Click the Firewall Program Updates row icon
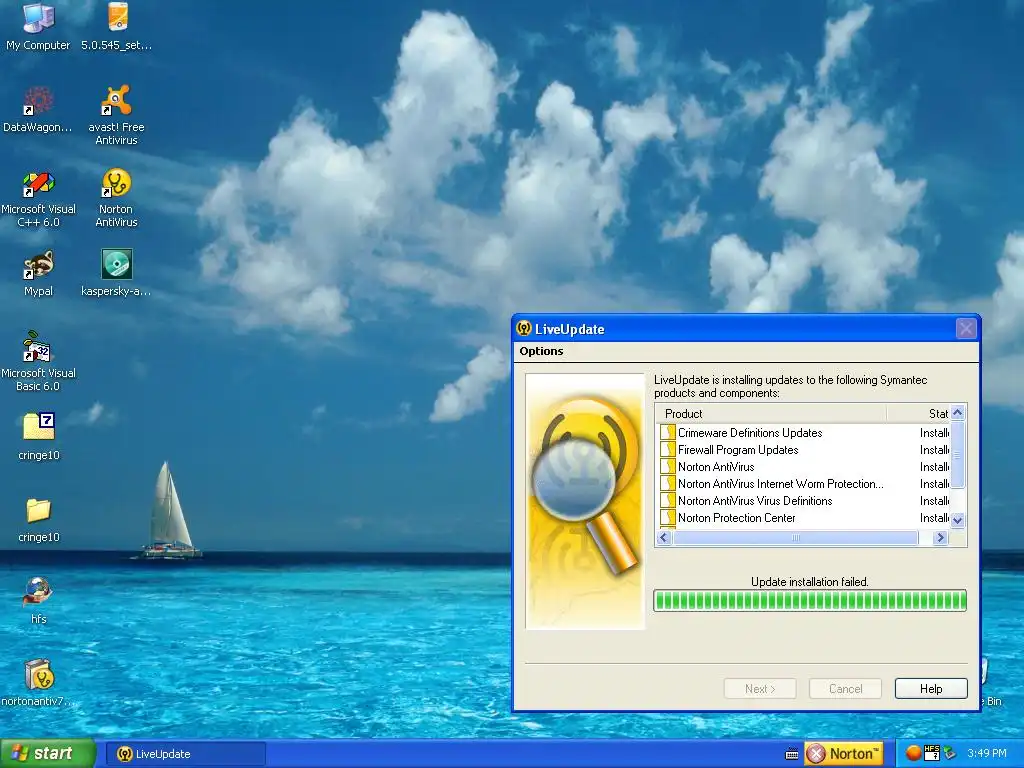Image resolution: width=1024 pixels, height=768 pixels. [x=667, y=449]
